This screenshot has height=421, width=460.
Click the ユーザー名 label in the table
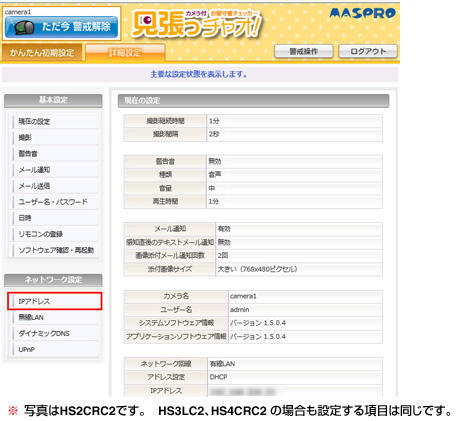(176, 310)
